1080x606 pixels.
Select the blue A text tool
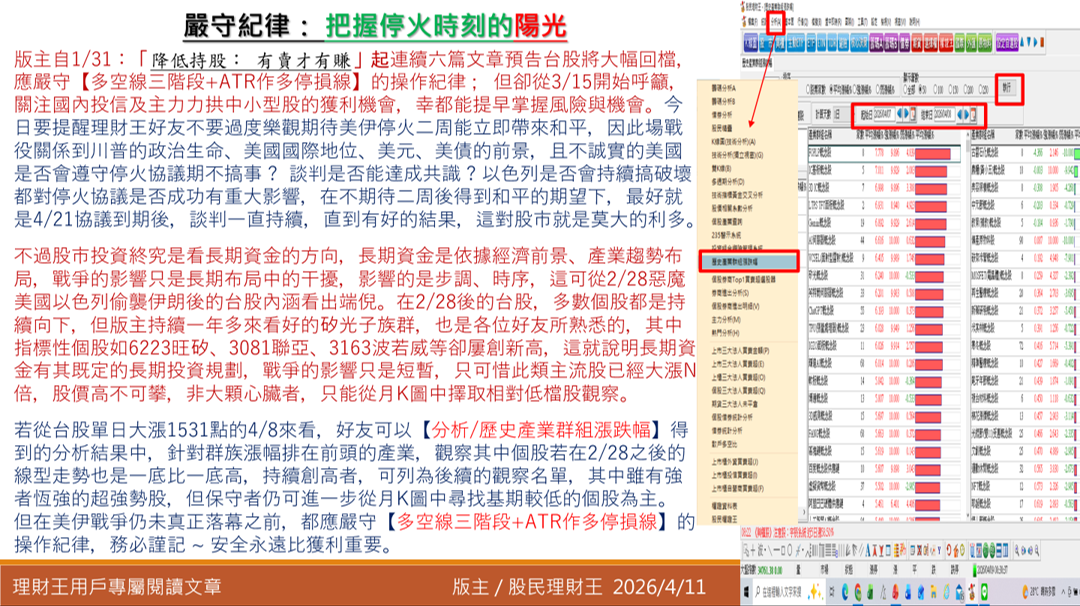868,551
